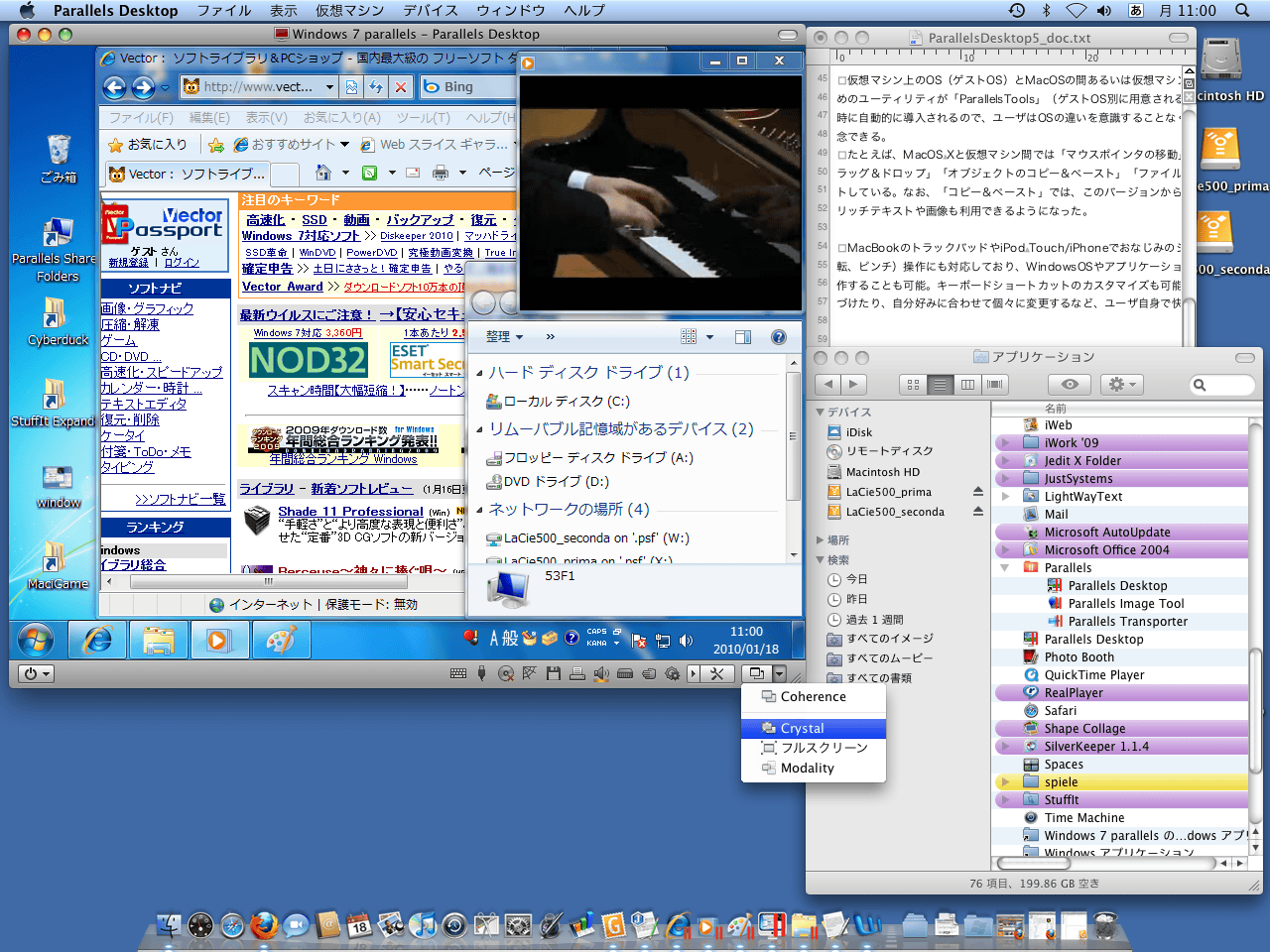The width and height of the screenshot is (1270, 952).
Task: Toggle the Parallels window toolbar pill button
Action: click(788, 35)
